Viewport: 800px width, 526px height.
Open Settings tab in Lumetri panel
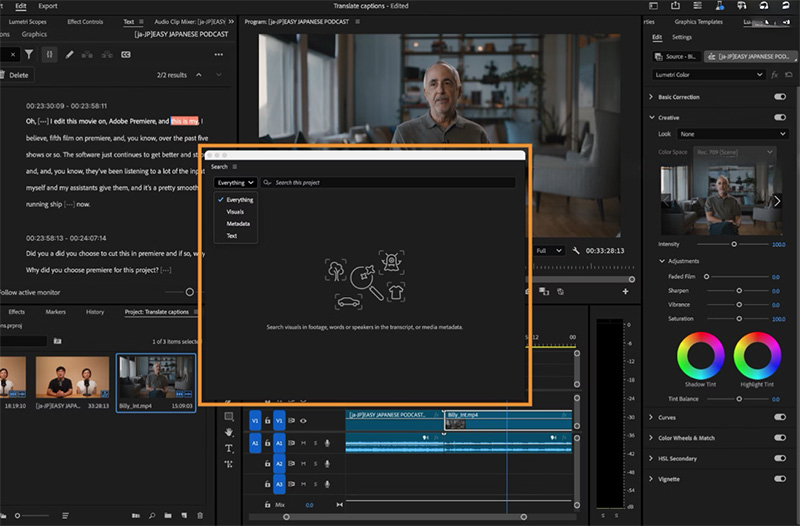pyautogui.click(x=682, y=37)
